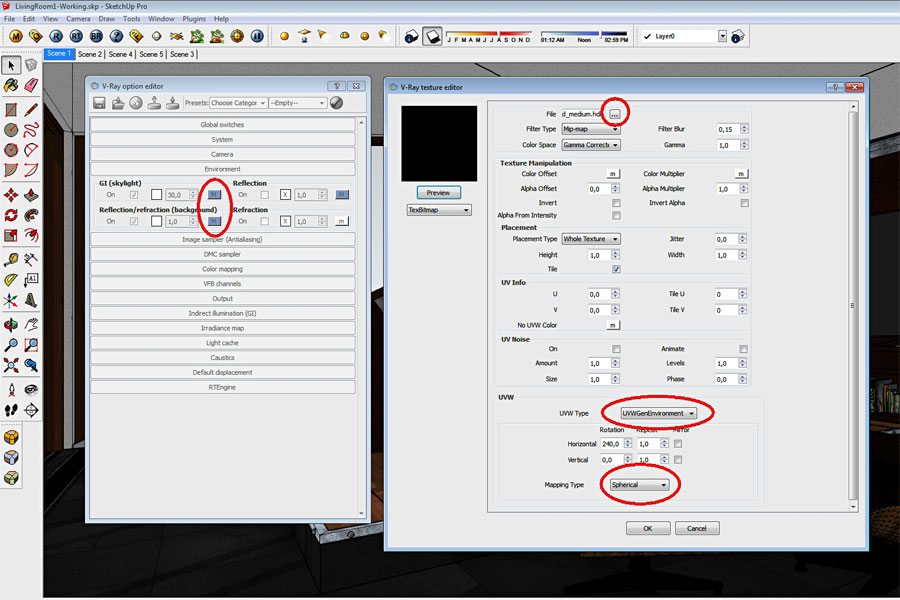The width and height of the screenshot is (900, 600).
Task: Check the Invert checkbox in texture editor
Action: tap(616, 203)
